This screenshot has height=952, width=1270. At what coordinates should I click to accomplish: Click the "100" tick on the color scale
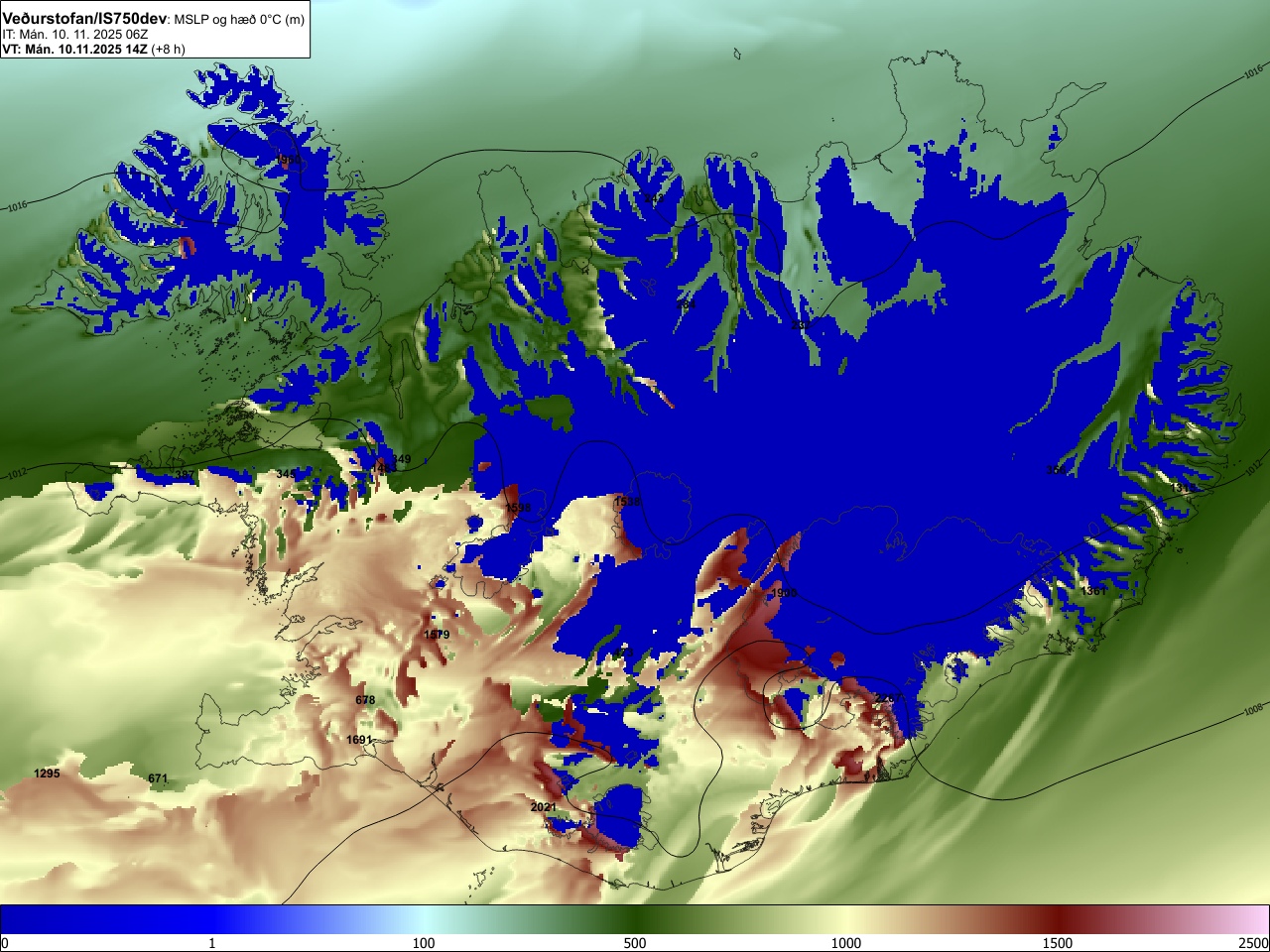[423, 943]
